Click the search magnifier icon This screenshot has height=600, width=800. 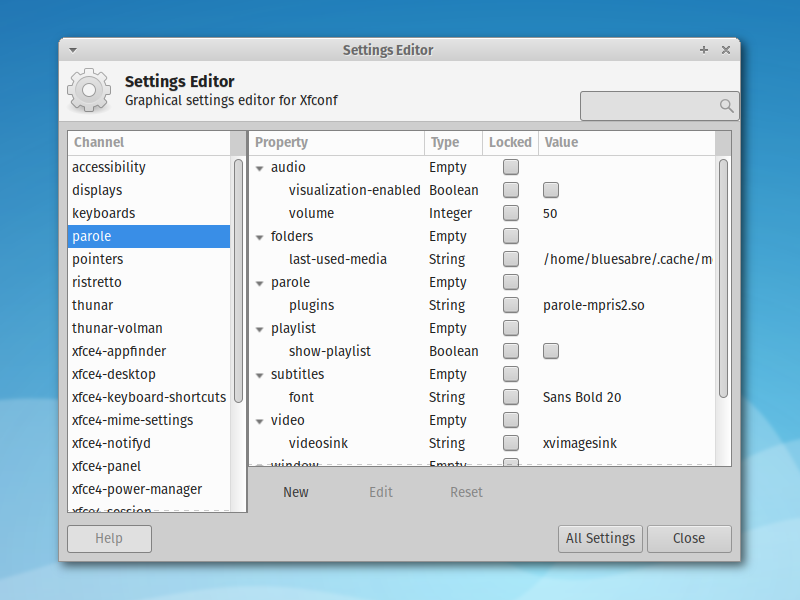(x=727, y=105)
